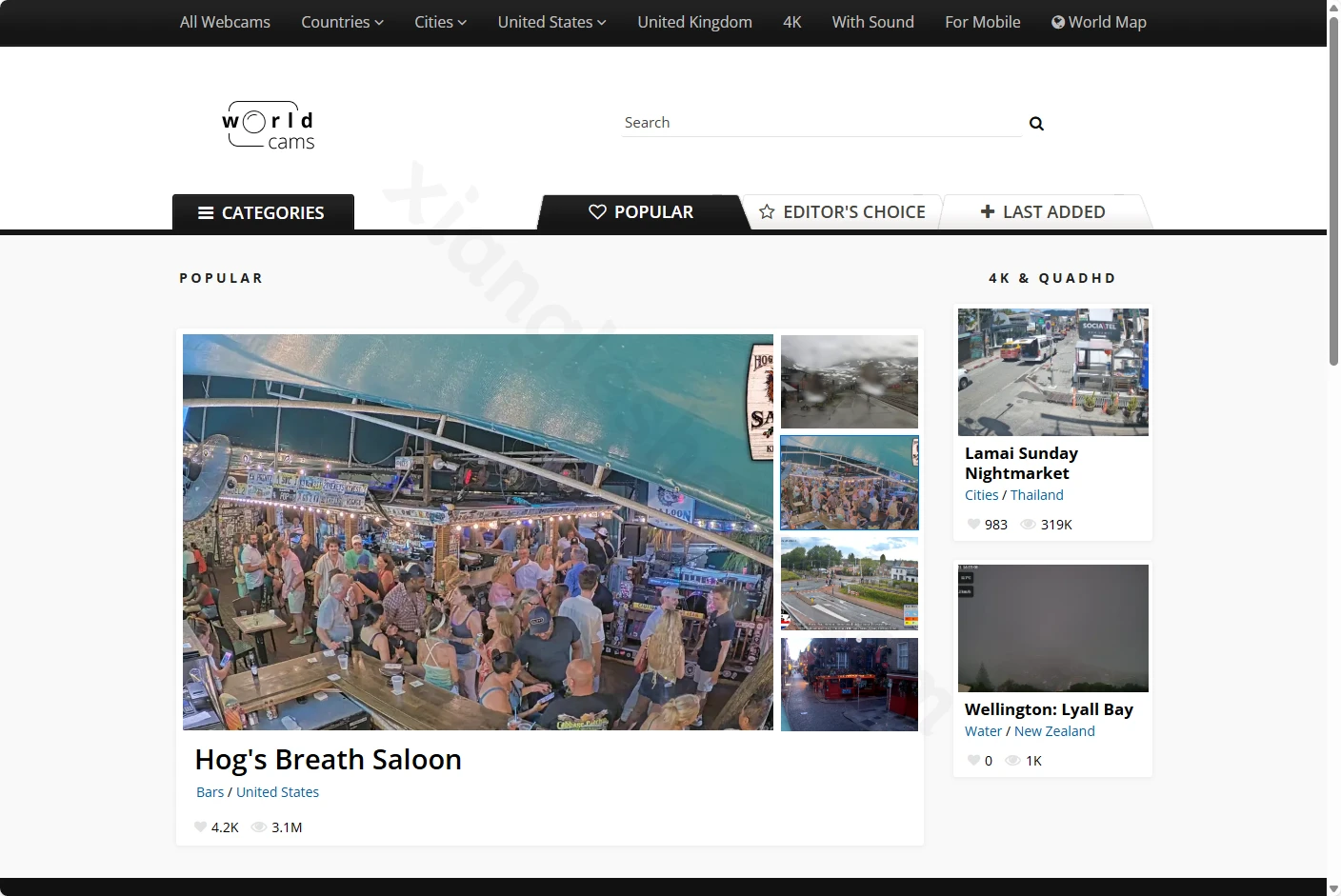Open the For Mobile menu item
Screen dimensions: 1341x896
coord(982,22)
